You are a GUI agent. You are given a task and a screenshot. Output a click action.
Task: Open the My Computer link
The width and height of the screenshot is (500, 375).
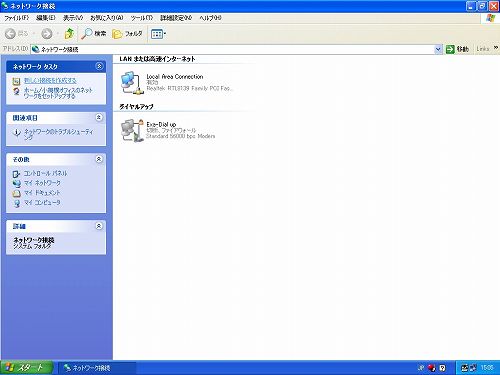[42, 202]
